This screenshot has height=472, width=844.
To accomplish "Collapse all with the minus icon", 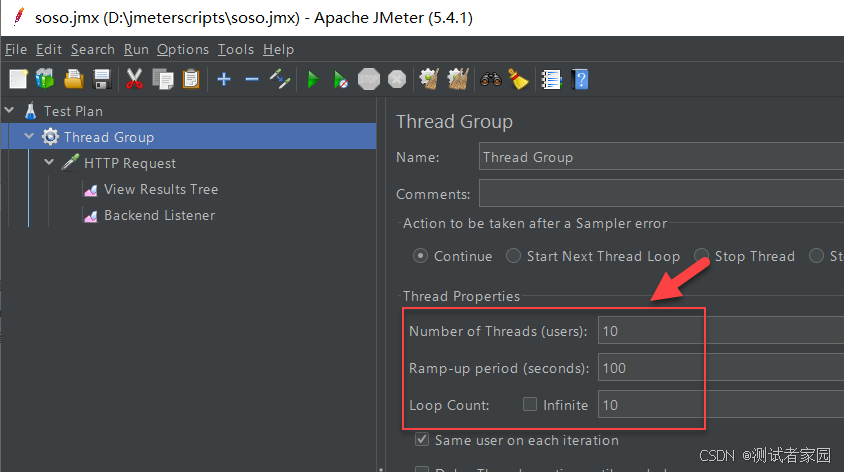I will point(251,79).
